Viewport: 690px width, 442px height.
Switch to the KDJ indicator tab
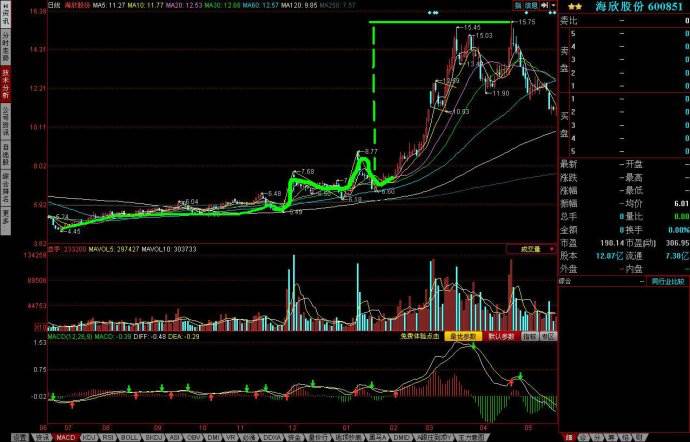[90, 438]
